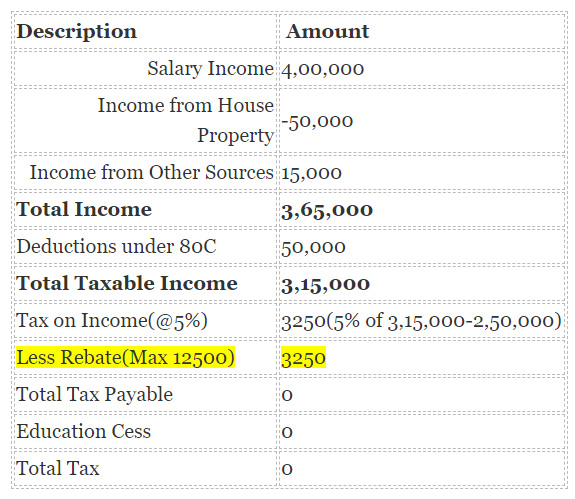Click the -50,000 house property amount

click(x=317, y=121)
